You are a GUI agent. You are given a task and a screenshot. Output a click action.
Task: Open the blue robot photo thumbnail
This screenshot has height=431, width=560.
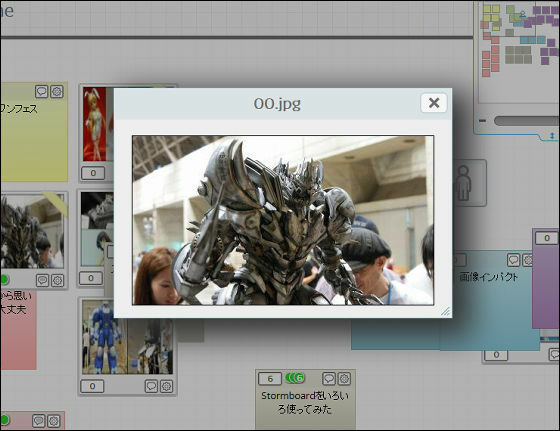[x=127, y=337]
